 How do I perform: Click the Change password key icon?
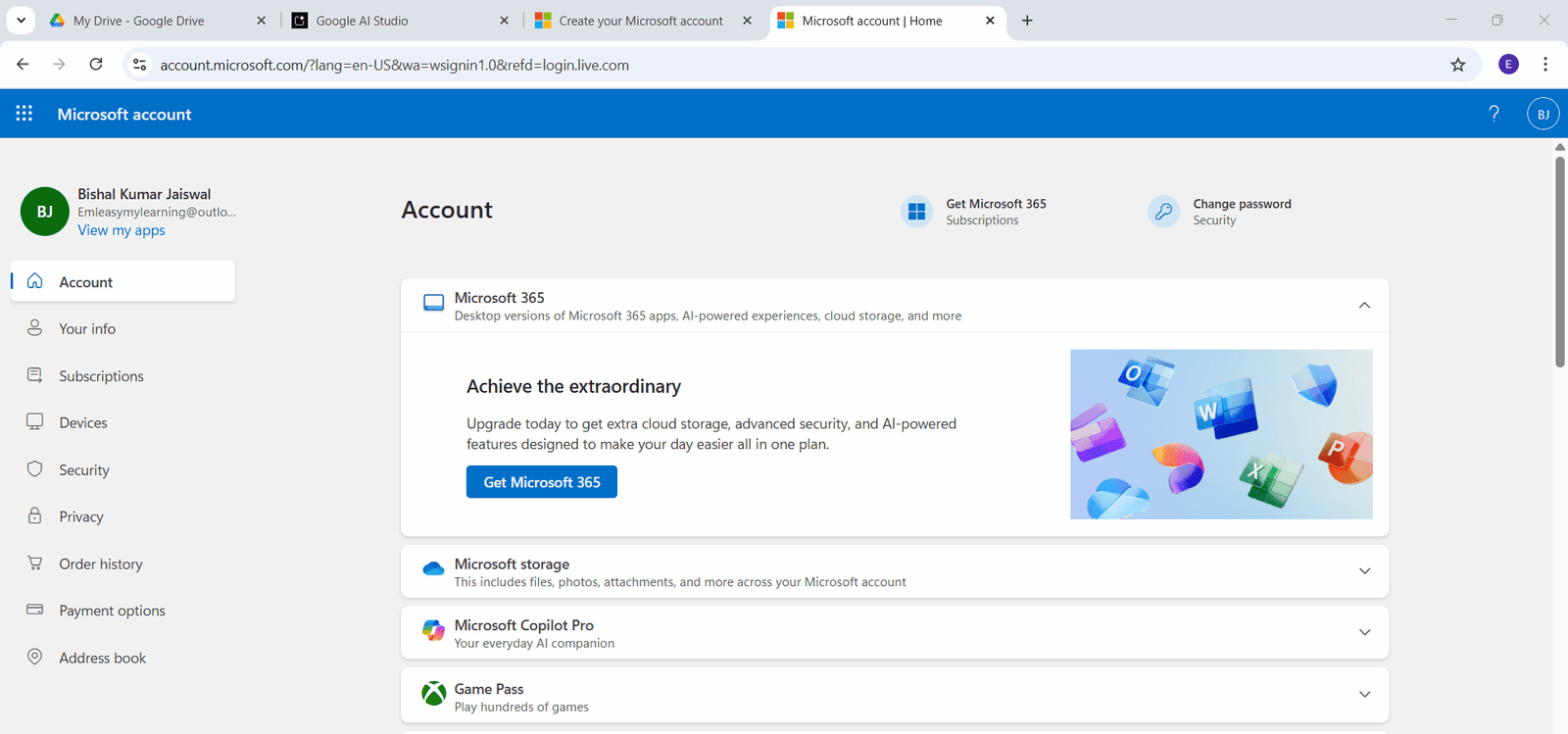[x=1163, y=211]
